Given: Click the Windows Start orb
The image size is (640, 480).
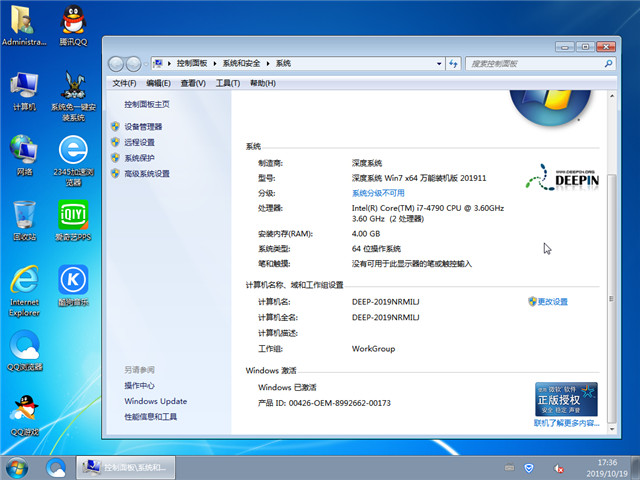Looking at the screenshot, I should (17, 468).
